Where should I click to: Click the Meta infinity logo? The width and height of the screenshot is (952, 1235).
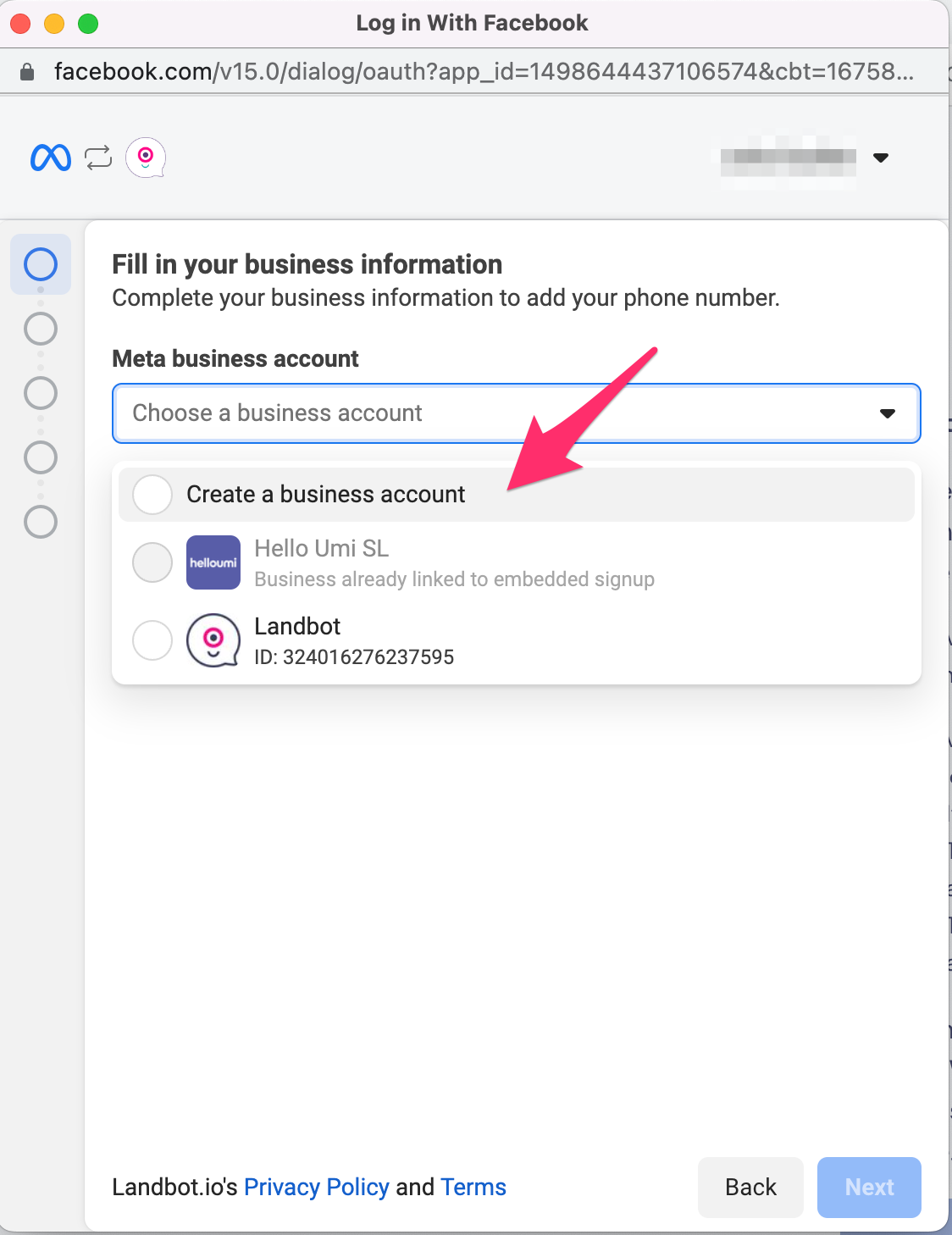(x=51, y=158)
